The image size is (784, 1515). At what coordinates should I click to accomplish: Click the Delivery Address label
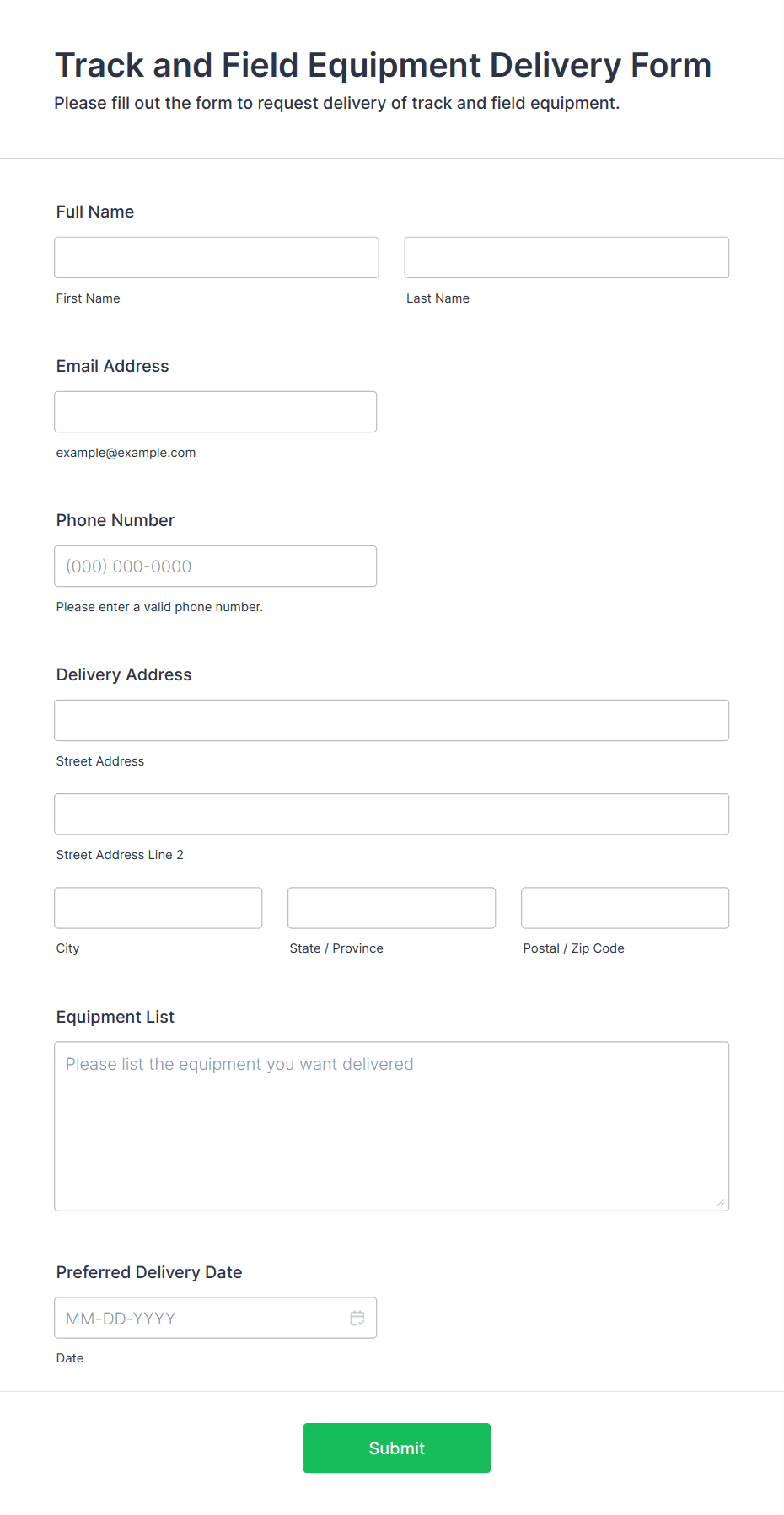(x=124, y=674)
